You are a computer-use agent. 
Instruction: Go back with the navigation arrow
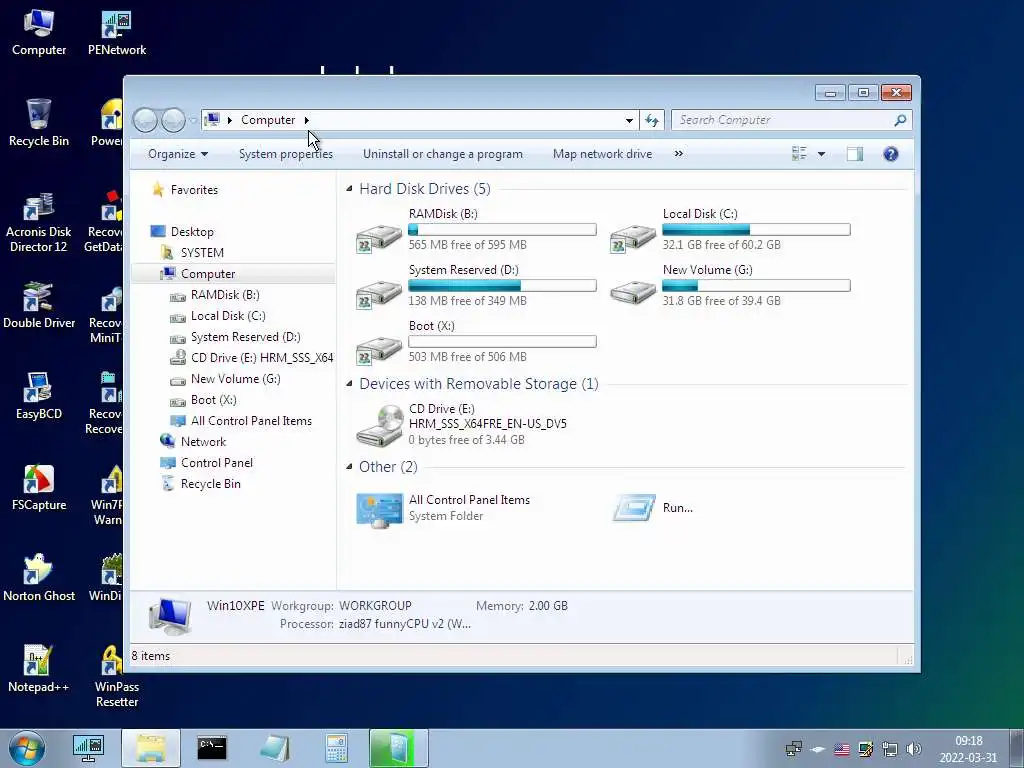(x=145, y=120)
